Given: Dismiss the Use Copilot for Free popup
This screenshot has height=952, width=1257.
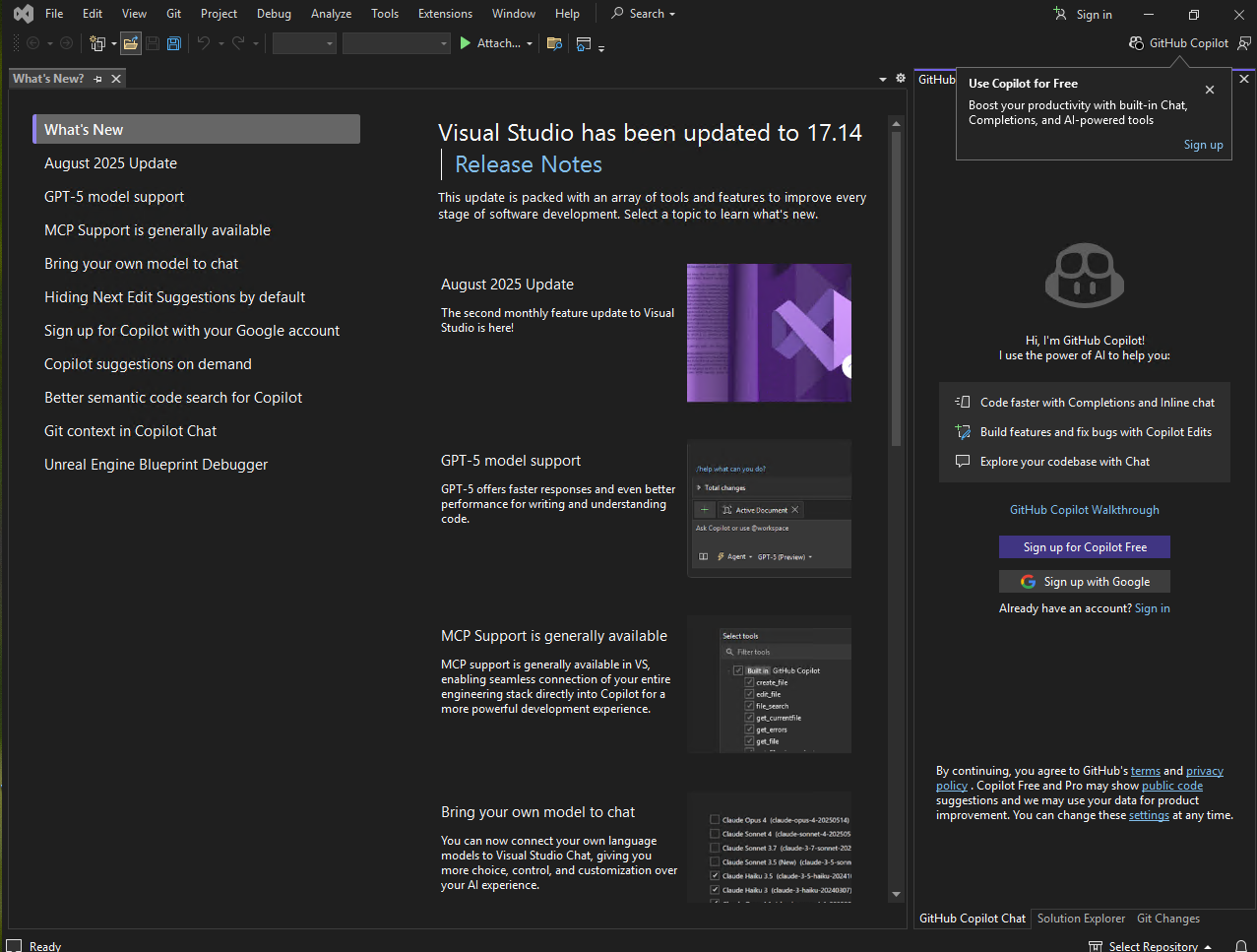Looking at the screenshot, I should (1210, 90).
